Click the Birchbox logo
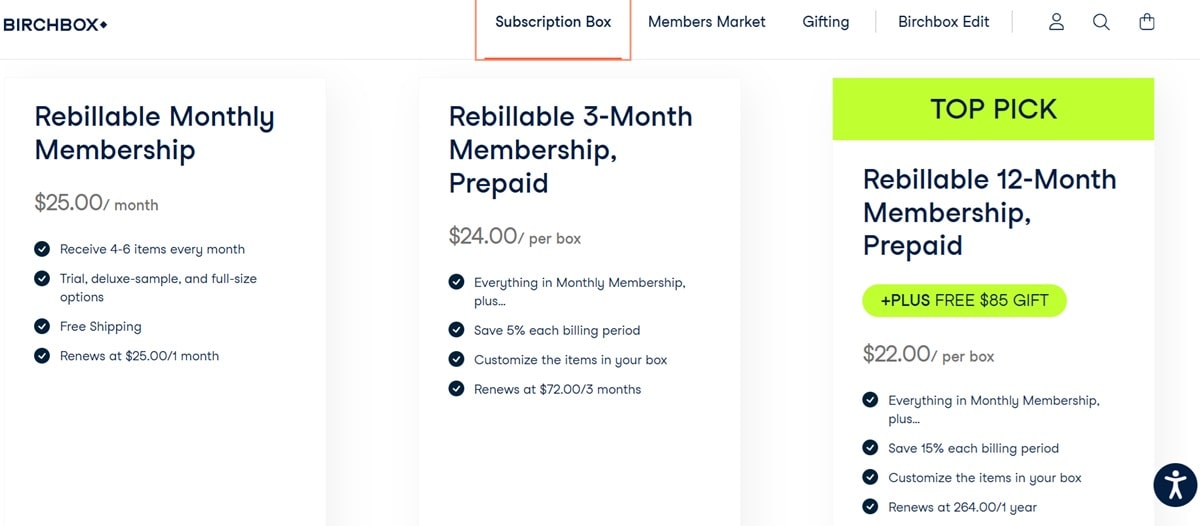This screenshot has height=526, width=1200. 56,24
